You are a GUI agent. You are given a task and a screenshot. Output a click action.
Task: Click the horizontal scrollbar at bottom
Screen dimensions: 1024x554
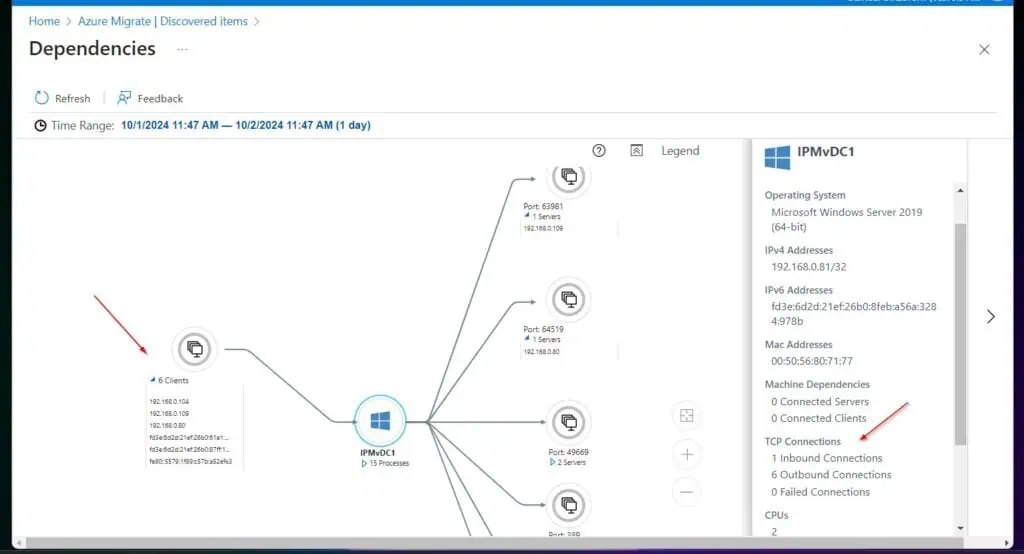[494, 543]
